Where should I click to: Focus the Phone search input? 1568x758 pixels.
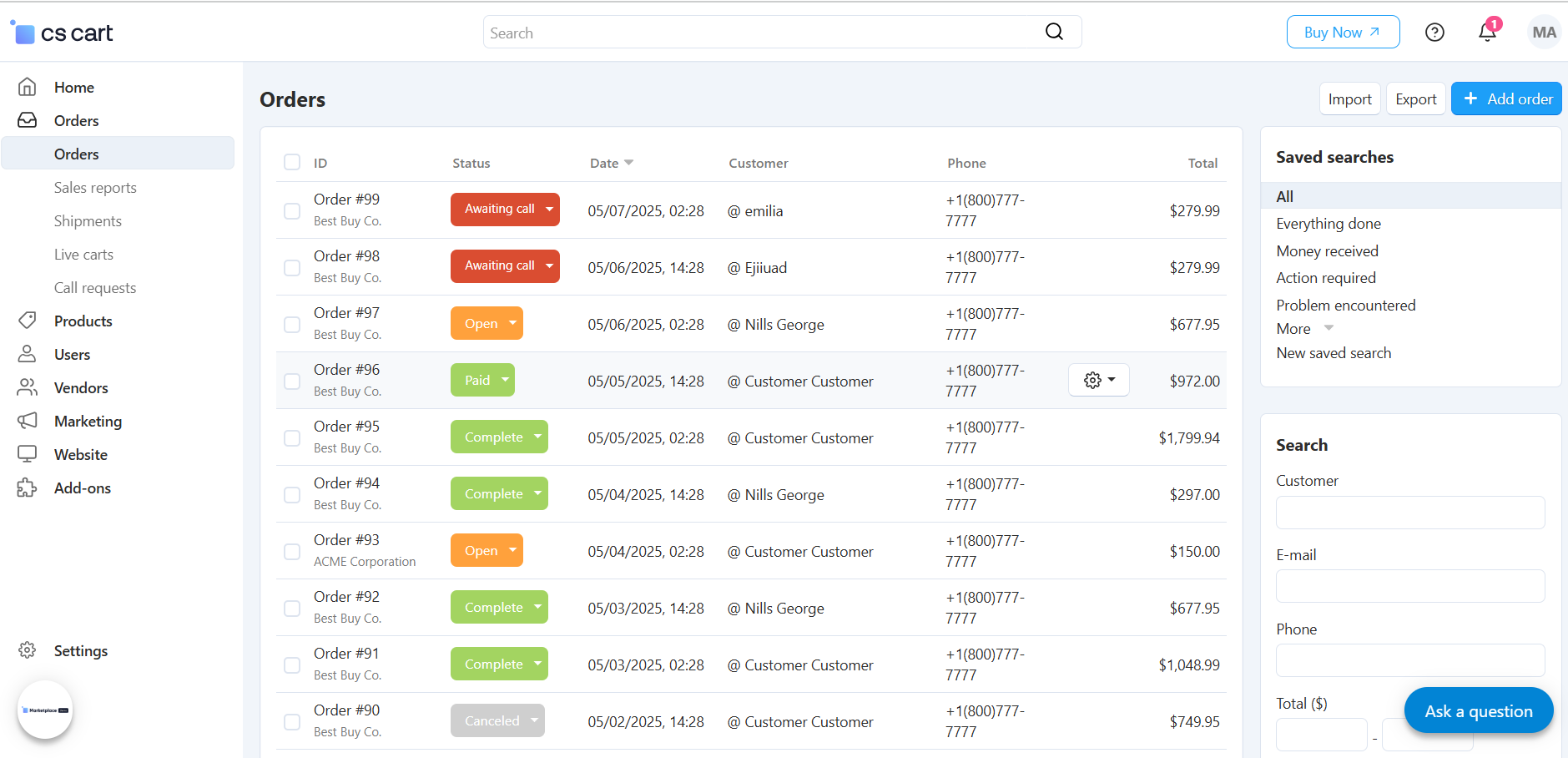coord(1410,660)
